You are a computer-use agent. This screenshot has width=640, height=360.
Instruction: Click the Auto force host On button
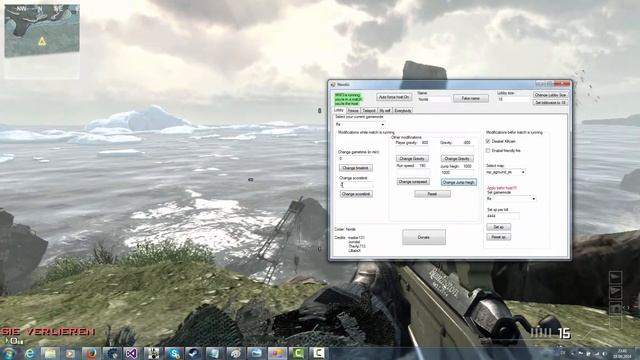pyautogui.click(x=394, y=97)
